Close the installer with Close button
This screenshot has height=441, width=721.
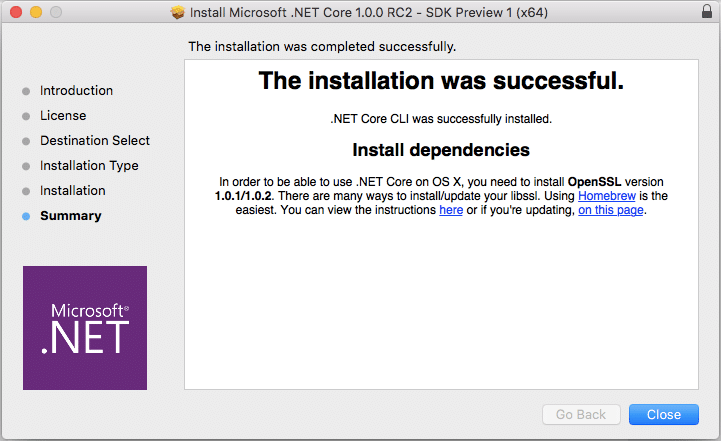[x=664, y=415]
